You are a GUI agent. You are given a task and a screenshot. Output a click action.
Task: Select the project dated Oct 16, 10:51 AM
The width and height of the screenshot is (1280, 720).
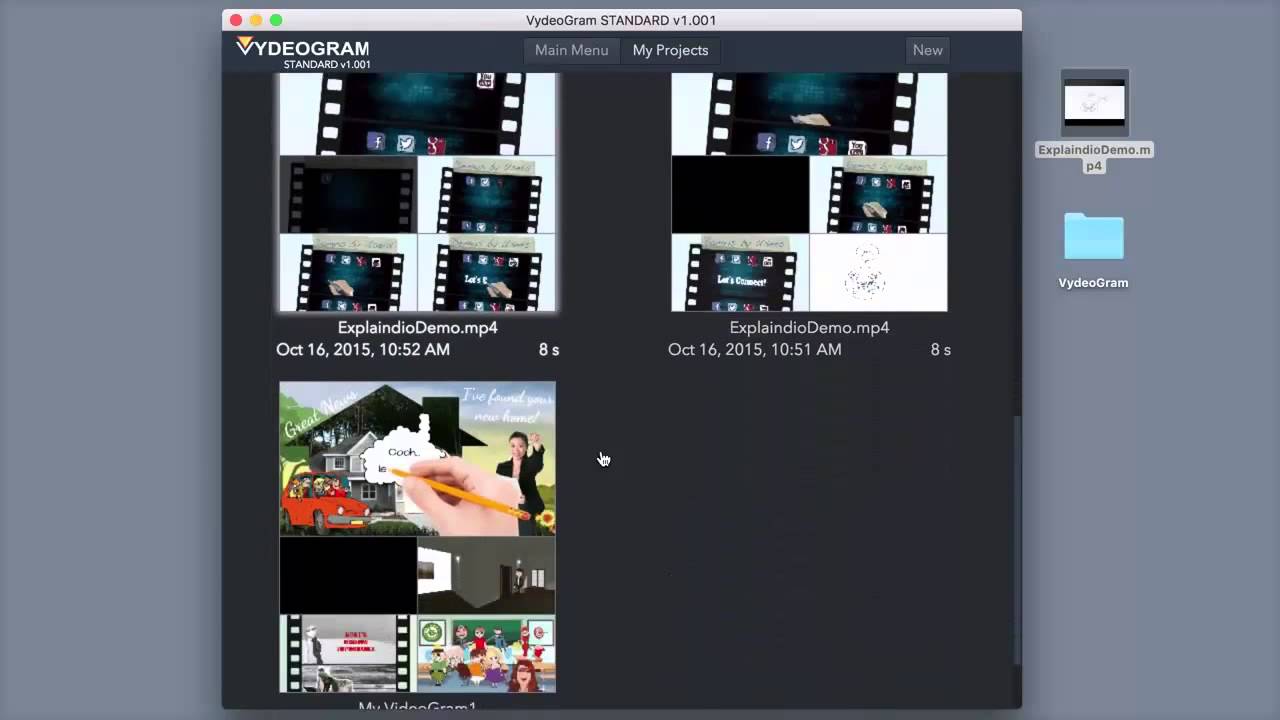(x=809, y=192)
